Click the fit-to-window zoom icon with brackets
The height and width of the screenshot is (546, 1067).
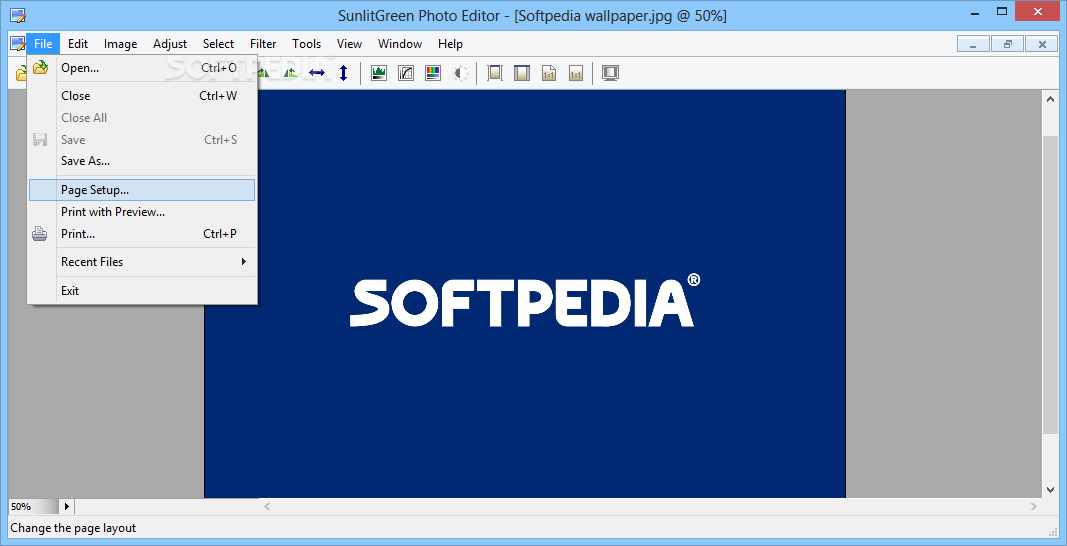pos(495,73)
